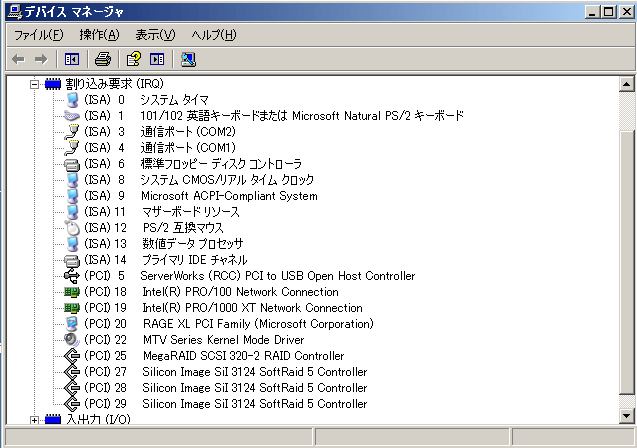Click the MTV Series driver speaker icon

[72, 340]
